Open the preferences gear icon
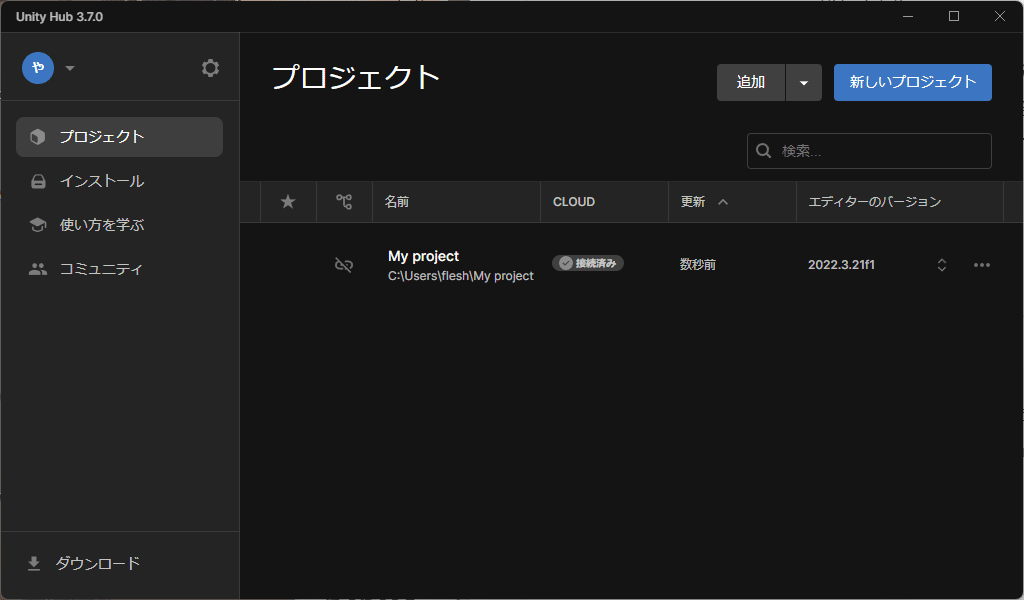1024x600 pixels. pos(210,68)
